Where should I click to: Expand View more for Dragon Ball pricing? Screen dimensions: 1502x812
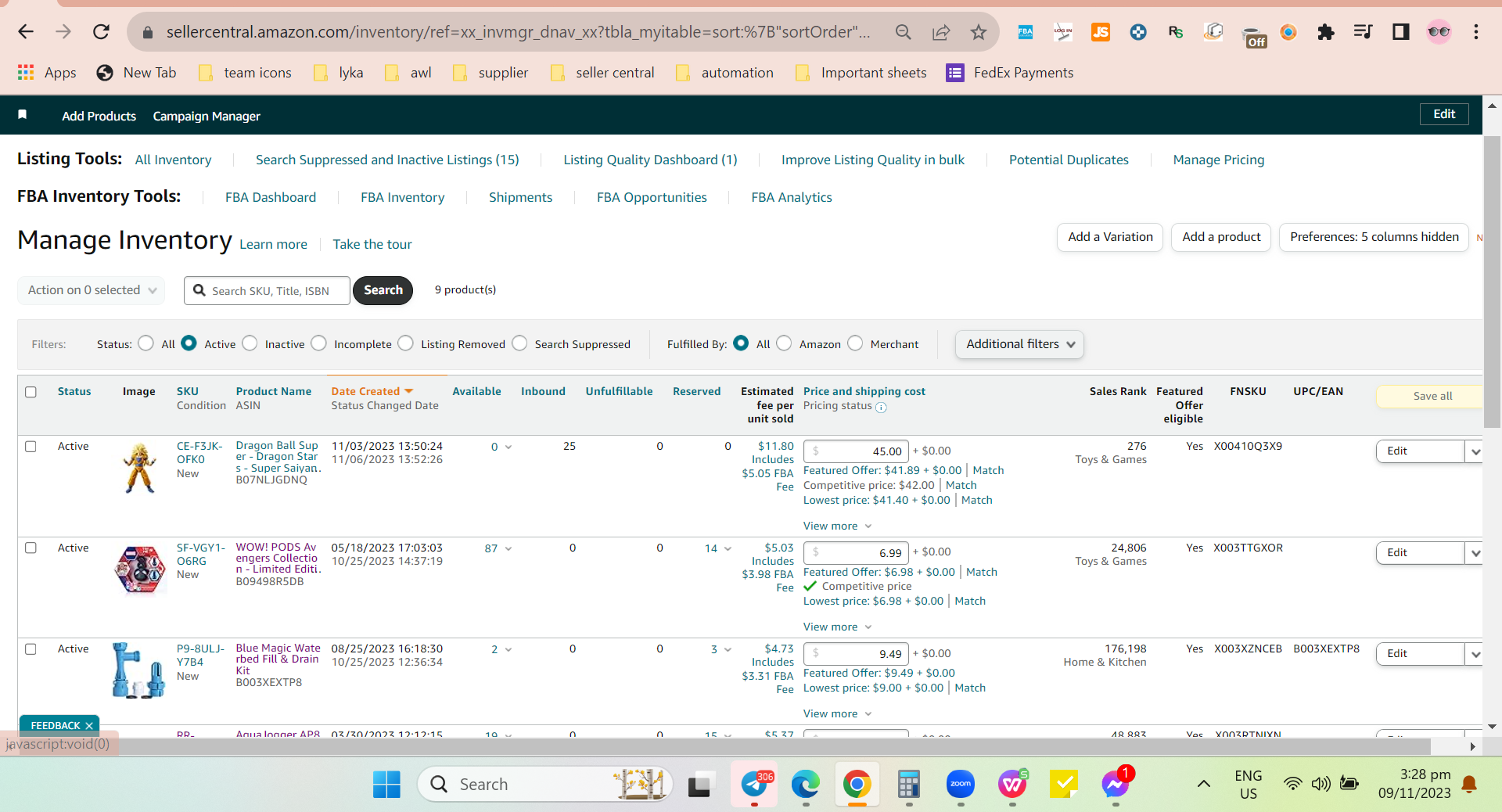click(837, 526)
